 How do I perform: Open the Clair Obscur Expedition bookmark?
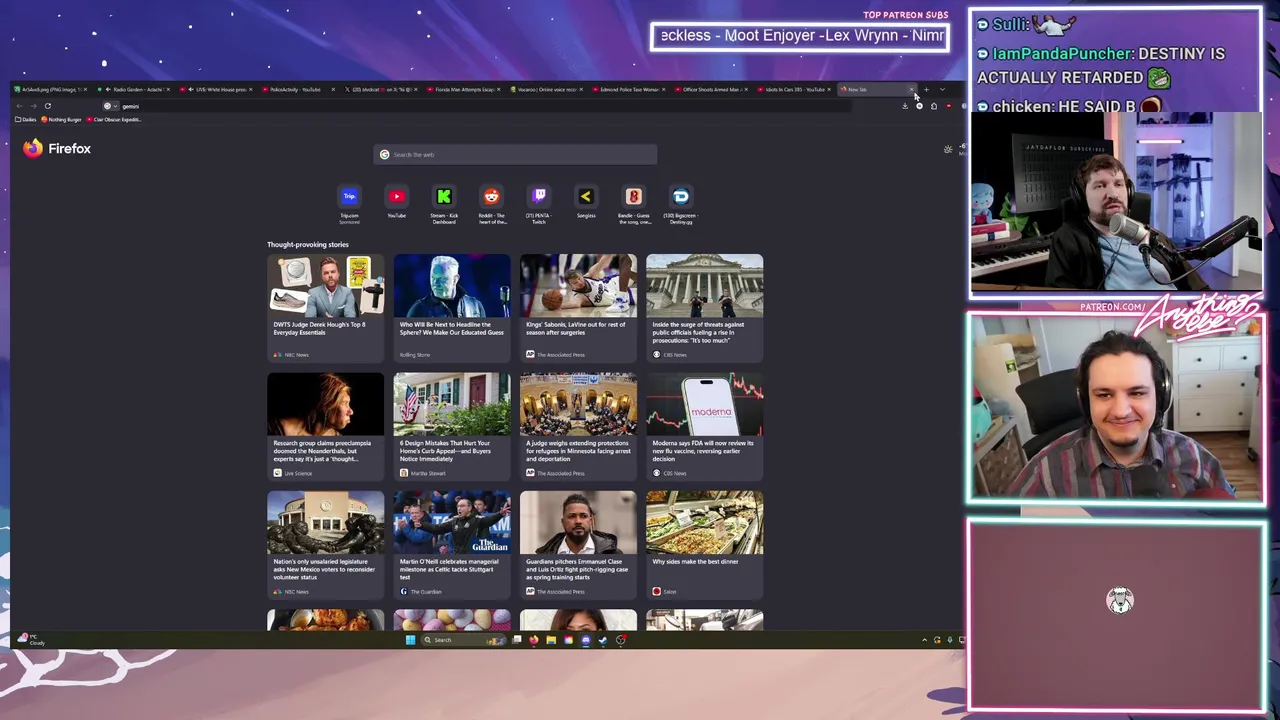115,119
